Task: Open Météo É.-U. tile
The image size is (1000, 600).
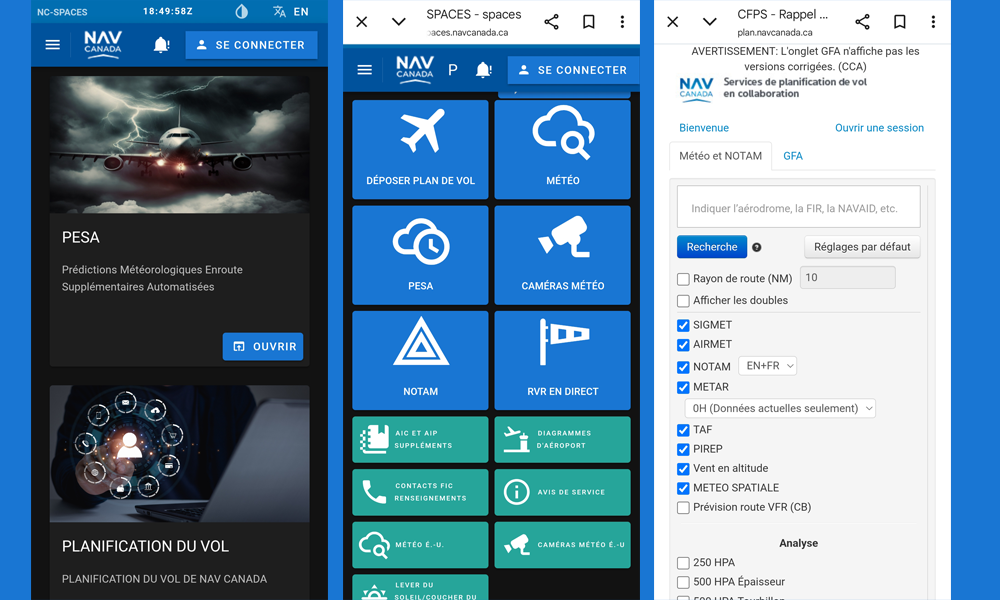Action: 420,545
